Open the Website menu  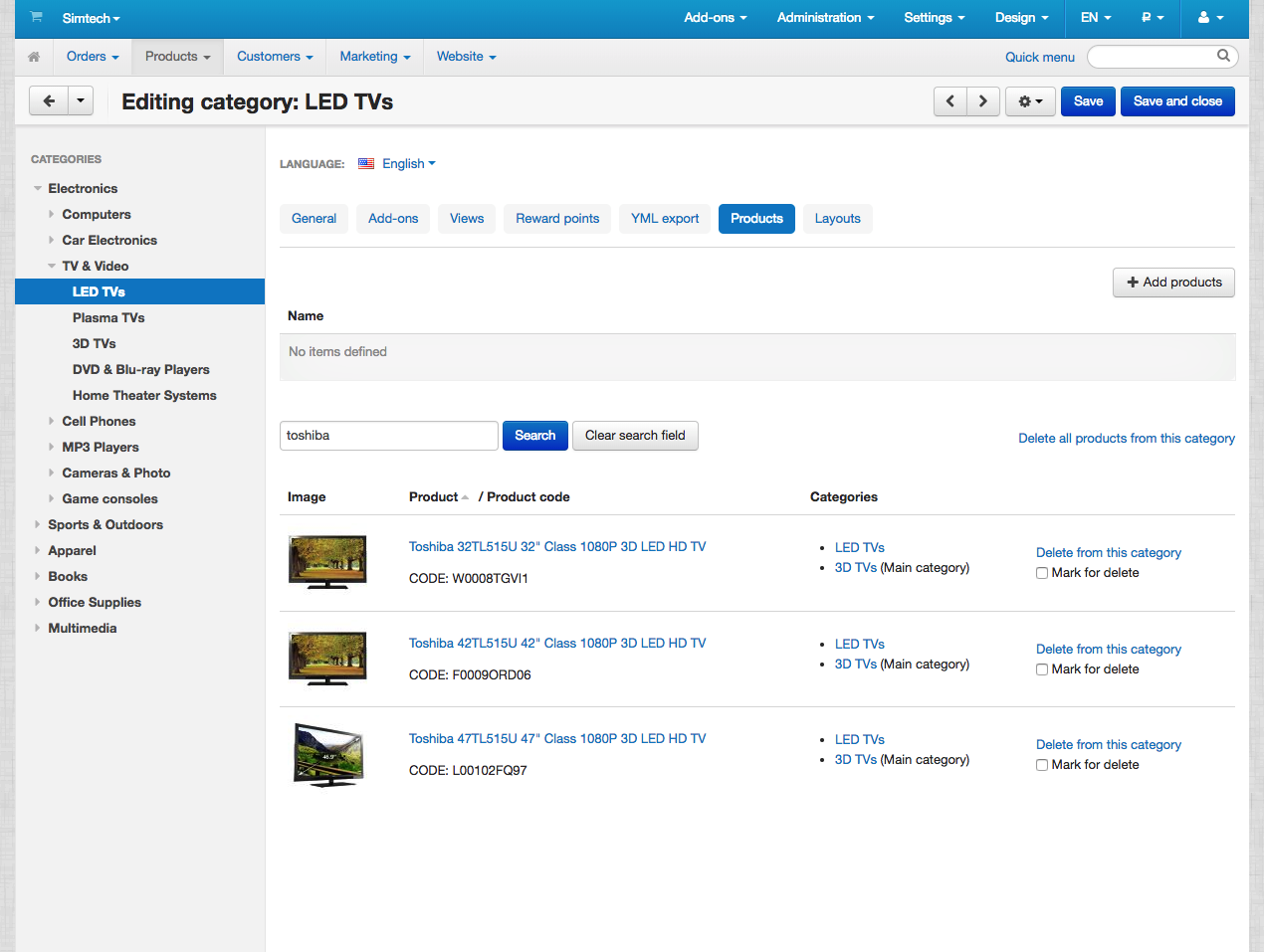point(466,57)
